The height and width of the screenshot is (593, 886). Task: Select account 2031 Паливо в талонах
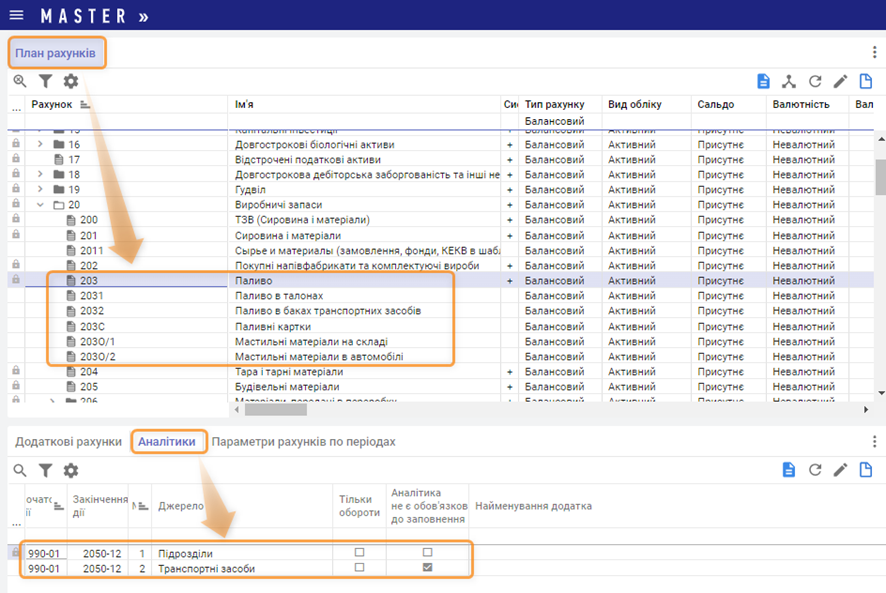coord(92,296)
